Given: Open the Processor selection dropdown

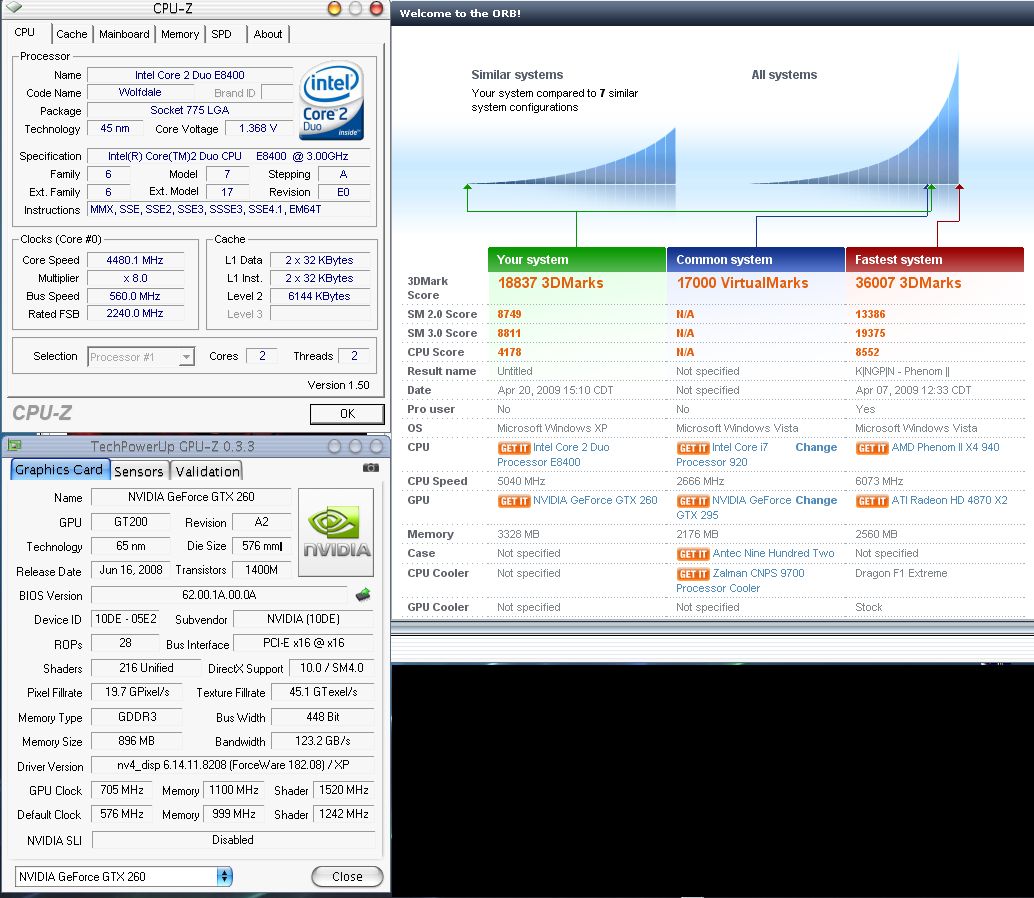Looking at the screenshot, I should coord(187,357).
